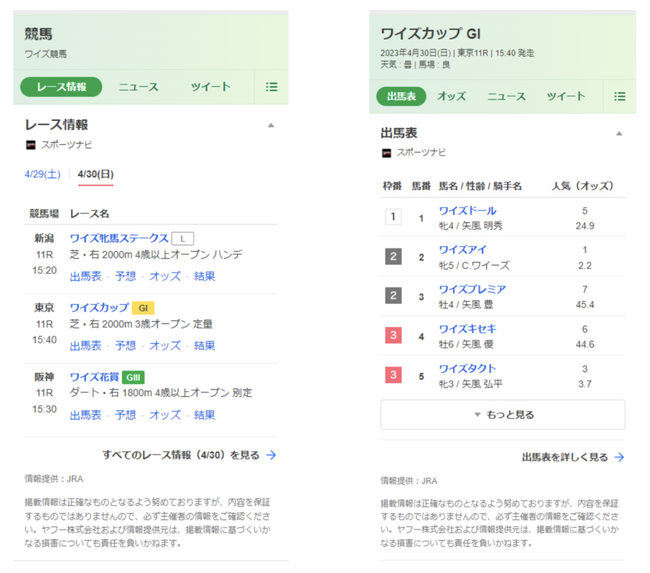Open 予想 for the 東京 ワイズカップ race
Image resolution: width=650 pixels, height=573 pixels.
tap(125, 345)
